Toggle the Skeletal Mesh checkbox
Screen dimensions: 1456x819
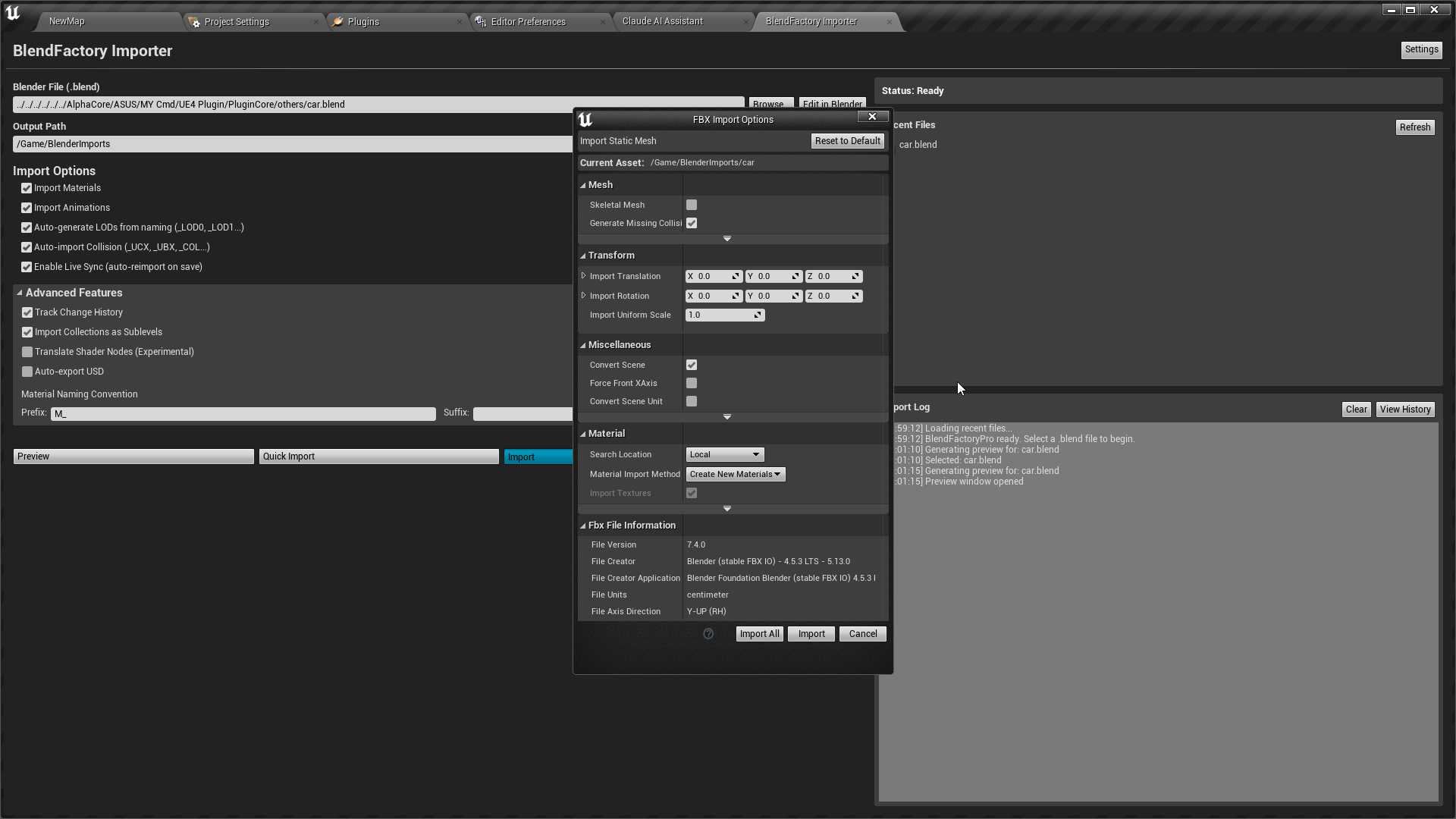coord(692,205)
